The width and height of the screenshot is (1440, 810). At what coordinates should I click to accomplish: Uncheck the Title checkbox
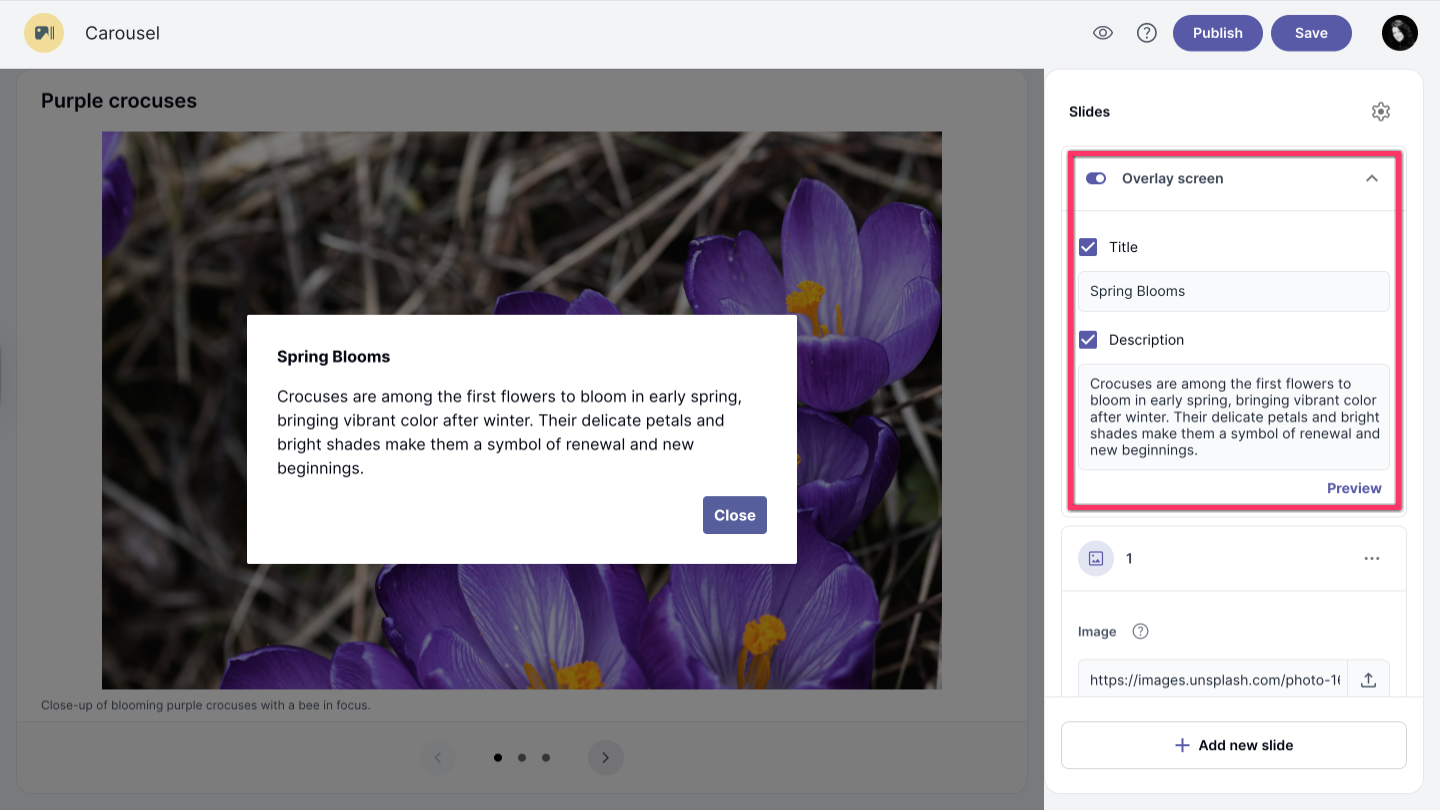tap(1088, 247)
